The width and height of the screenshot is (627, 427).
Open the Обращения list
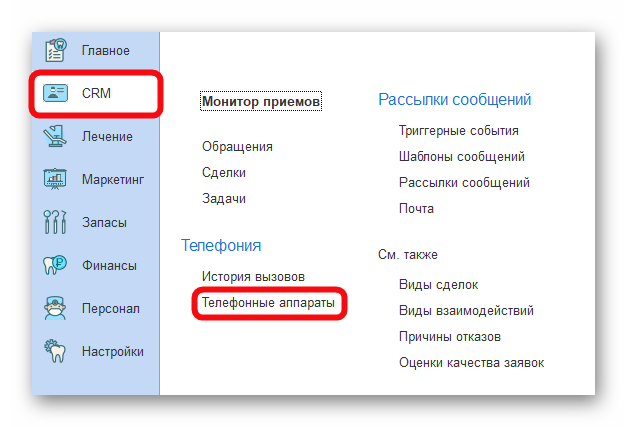click(x=238, y=147)
